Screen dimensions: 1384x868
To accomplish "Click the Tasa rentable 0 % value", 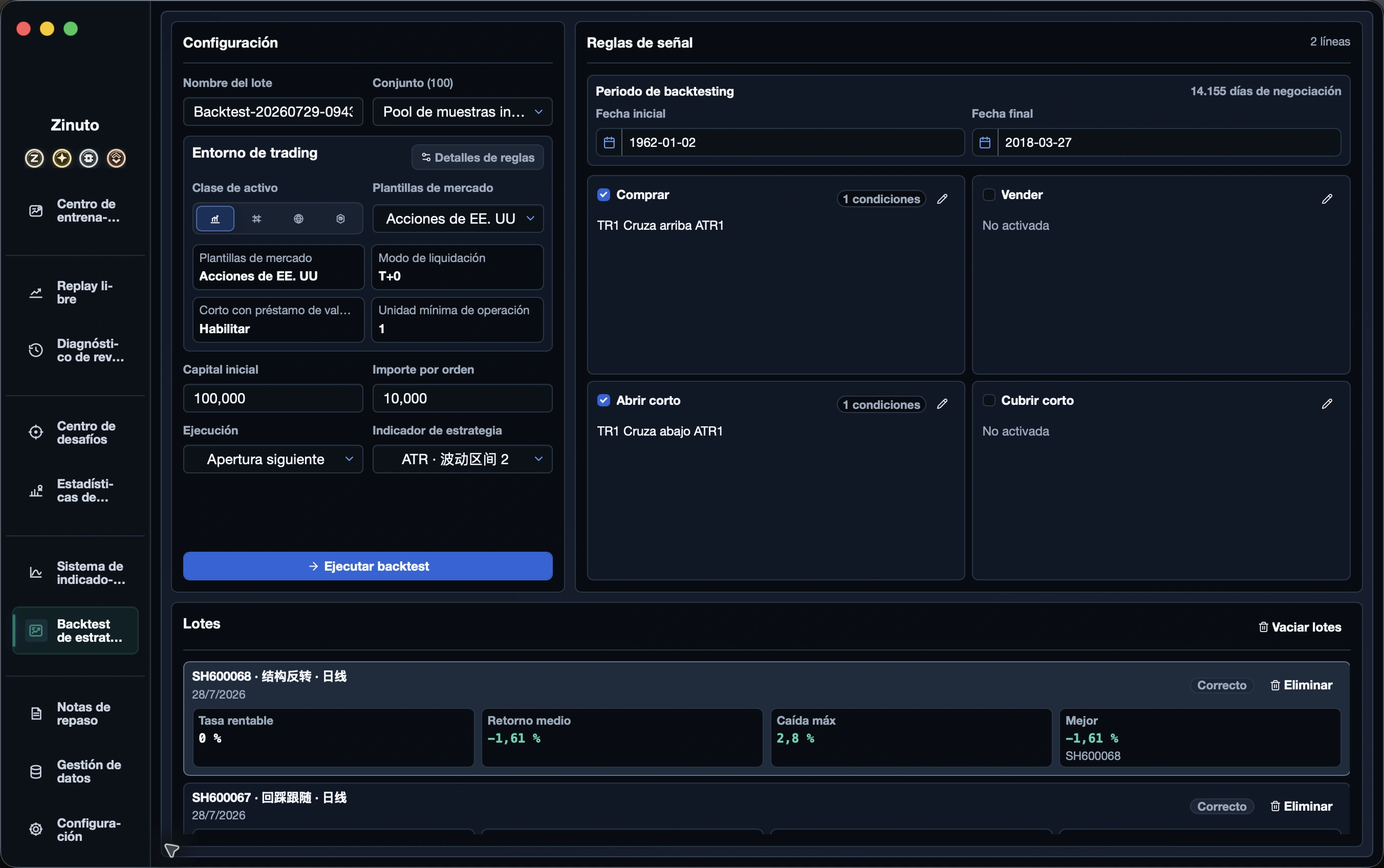I will coord(210,738).
